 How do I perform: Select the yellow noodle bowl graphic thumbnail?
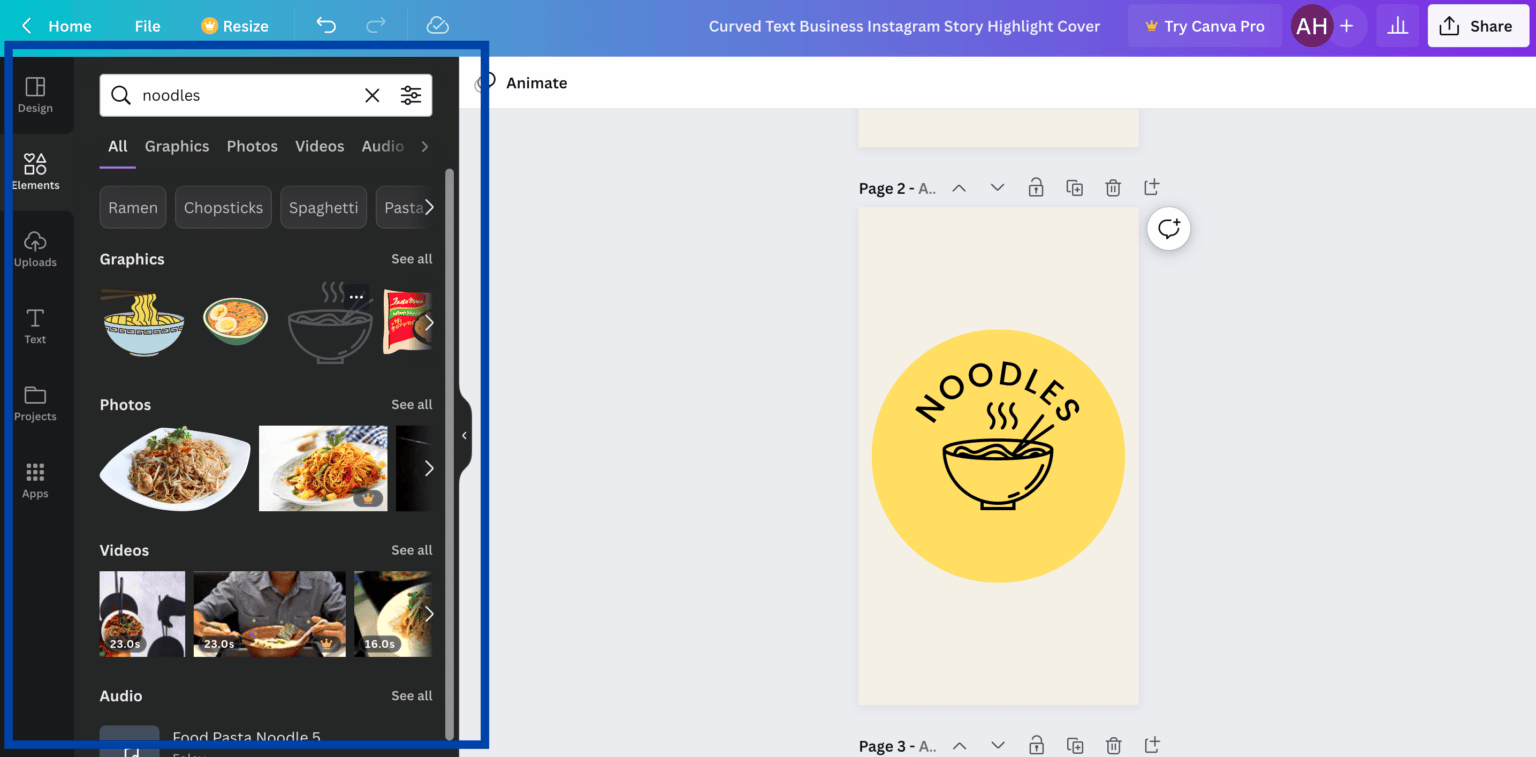pyautogui.click(x=142, y=322)
